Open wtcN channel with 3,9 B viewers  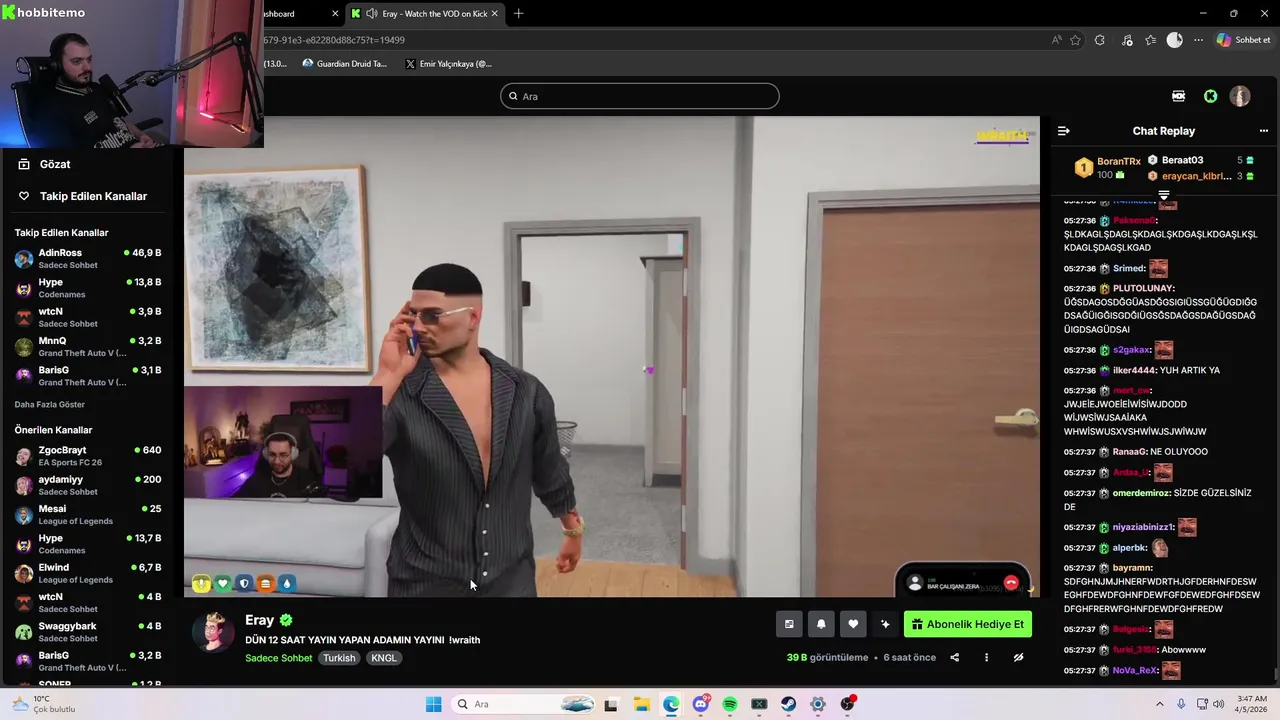coord(88,317)
